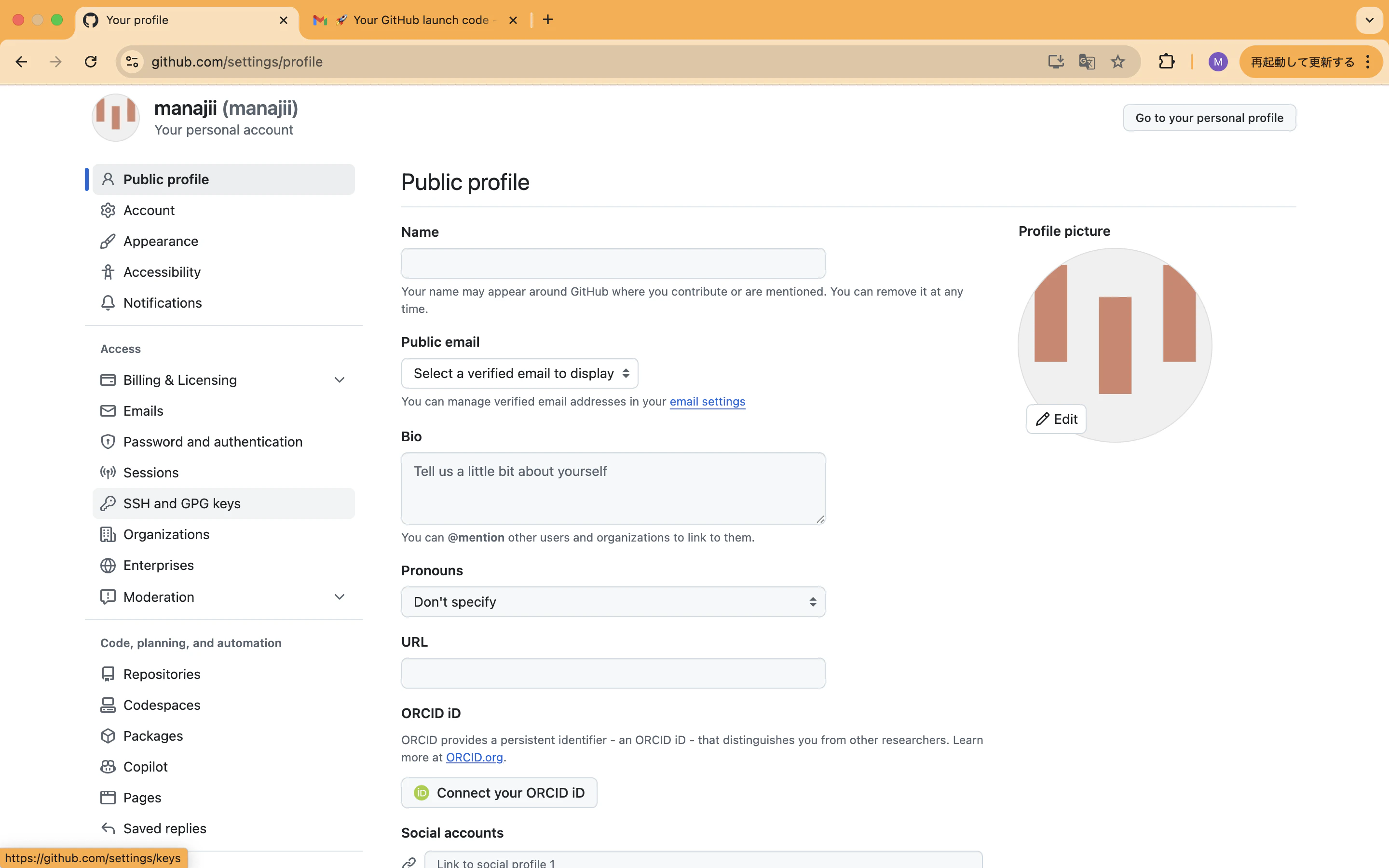The height and width of the screenshot is (868, 1389).
Task: Click the large profile picture image
Action: (1115, 345)
